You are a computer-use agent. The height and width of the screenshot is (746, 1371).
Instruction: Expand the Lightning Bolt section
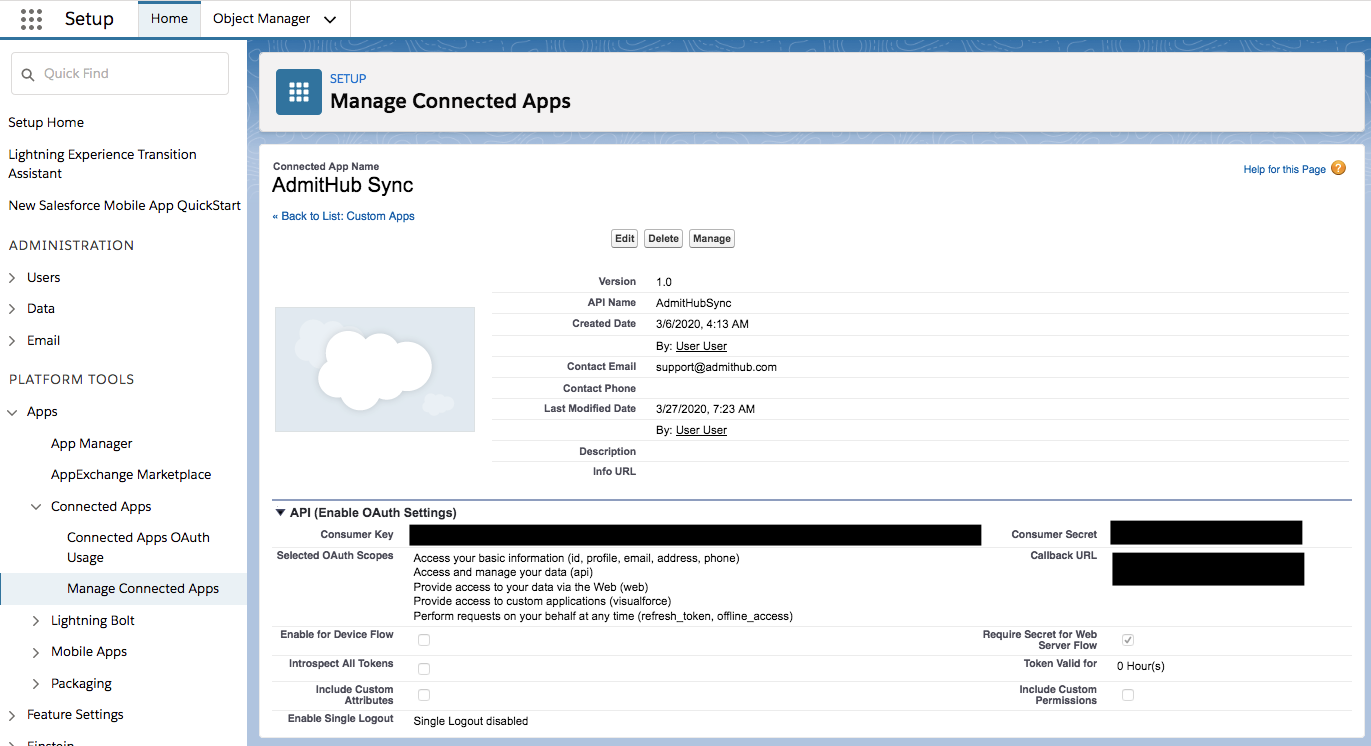(36, 621)
